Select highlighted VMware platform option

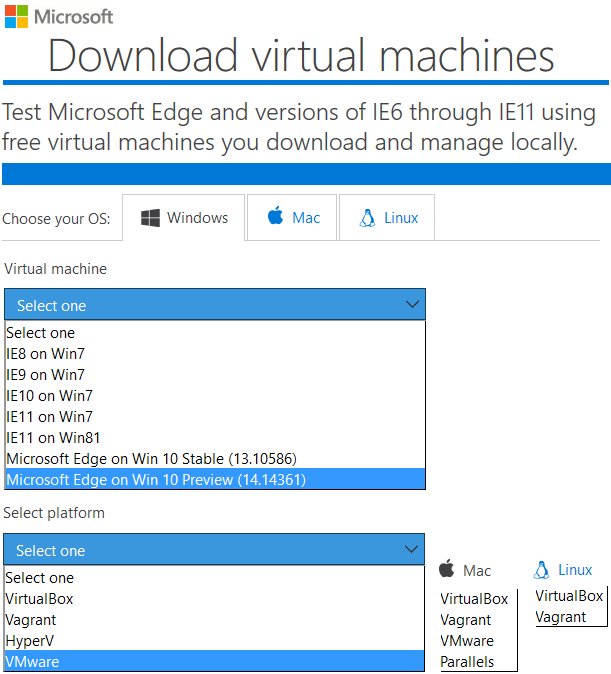[214, 661]
